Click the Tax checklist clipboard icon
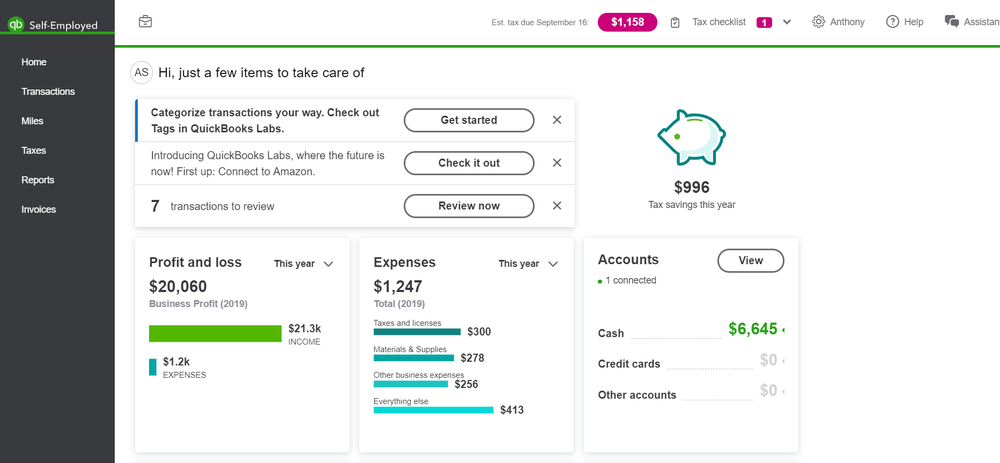This screenshot has width=1000, height=463. (676, 22)
